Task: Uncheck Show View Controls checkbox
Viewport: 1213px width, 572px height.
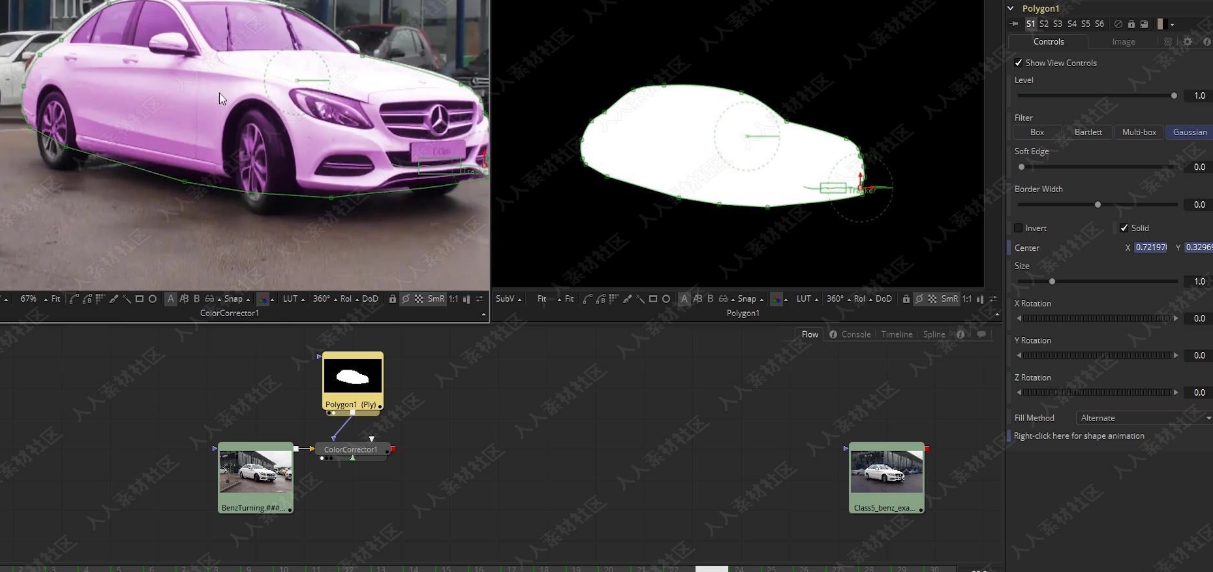Action: 1019,63
